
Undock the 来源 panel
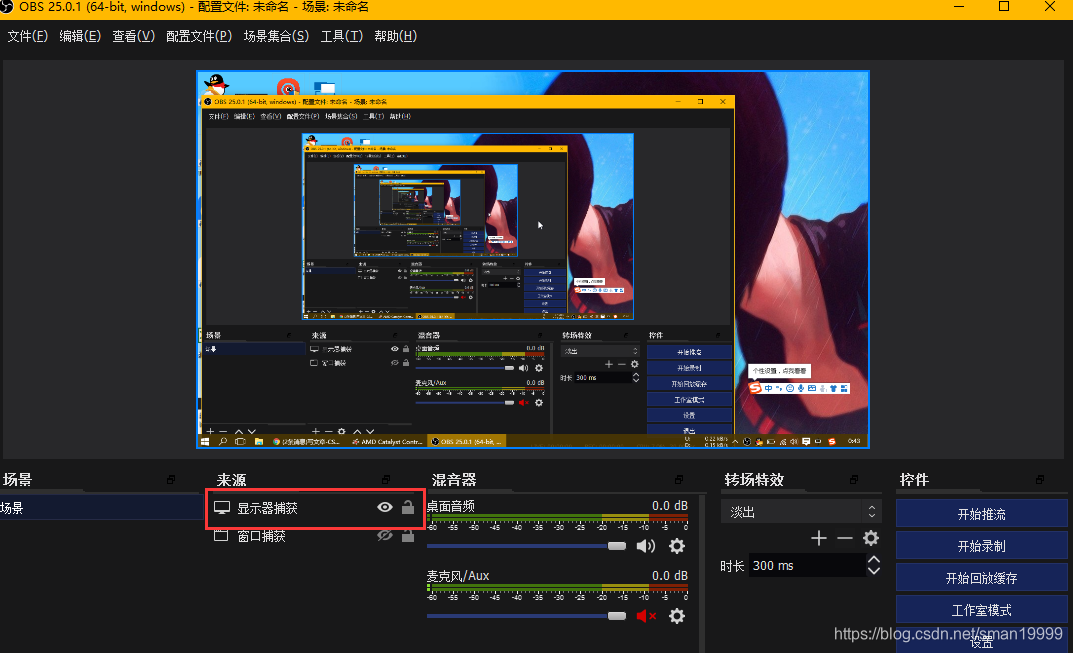click(x=386, y=480)
